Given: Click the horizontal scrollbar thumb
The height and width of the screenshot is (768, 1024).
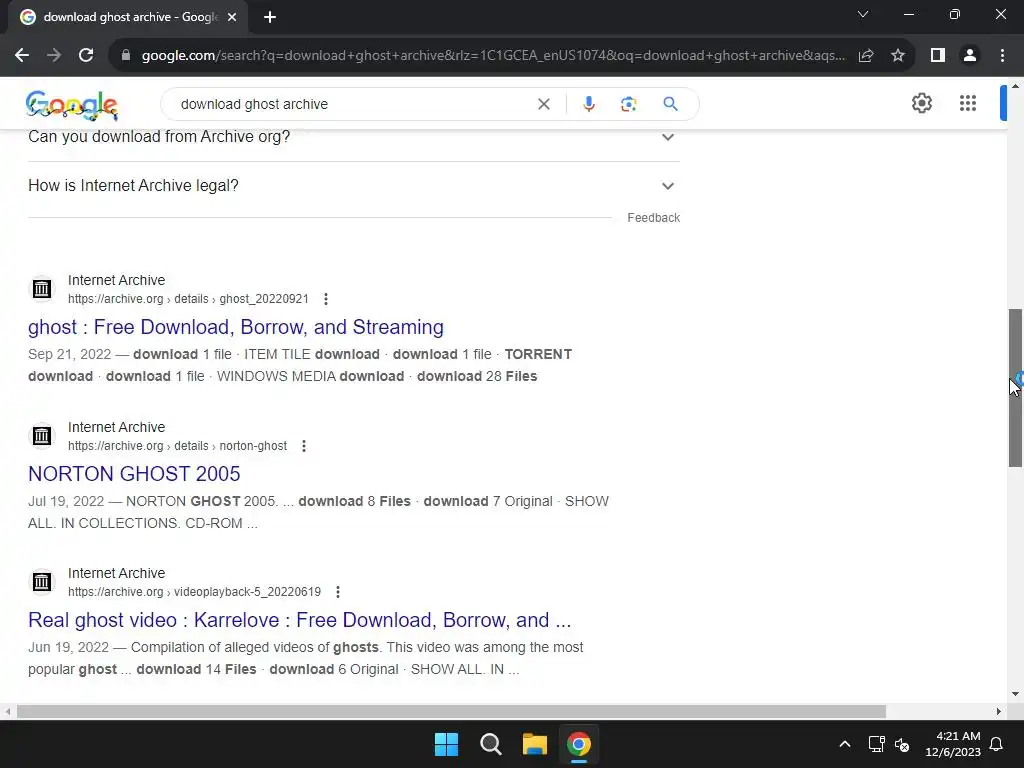Looking at the screenshot, I should [451, 711].
